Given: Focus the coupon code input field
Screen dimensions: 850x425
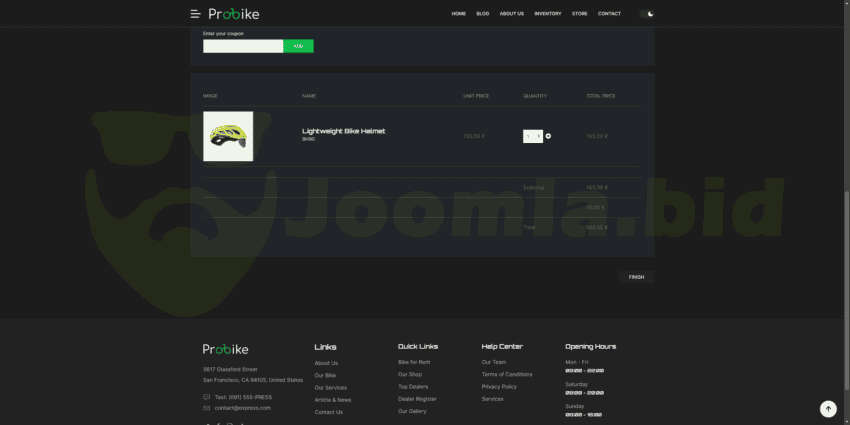Looking at the screenshot, I should [243, 46].
